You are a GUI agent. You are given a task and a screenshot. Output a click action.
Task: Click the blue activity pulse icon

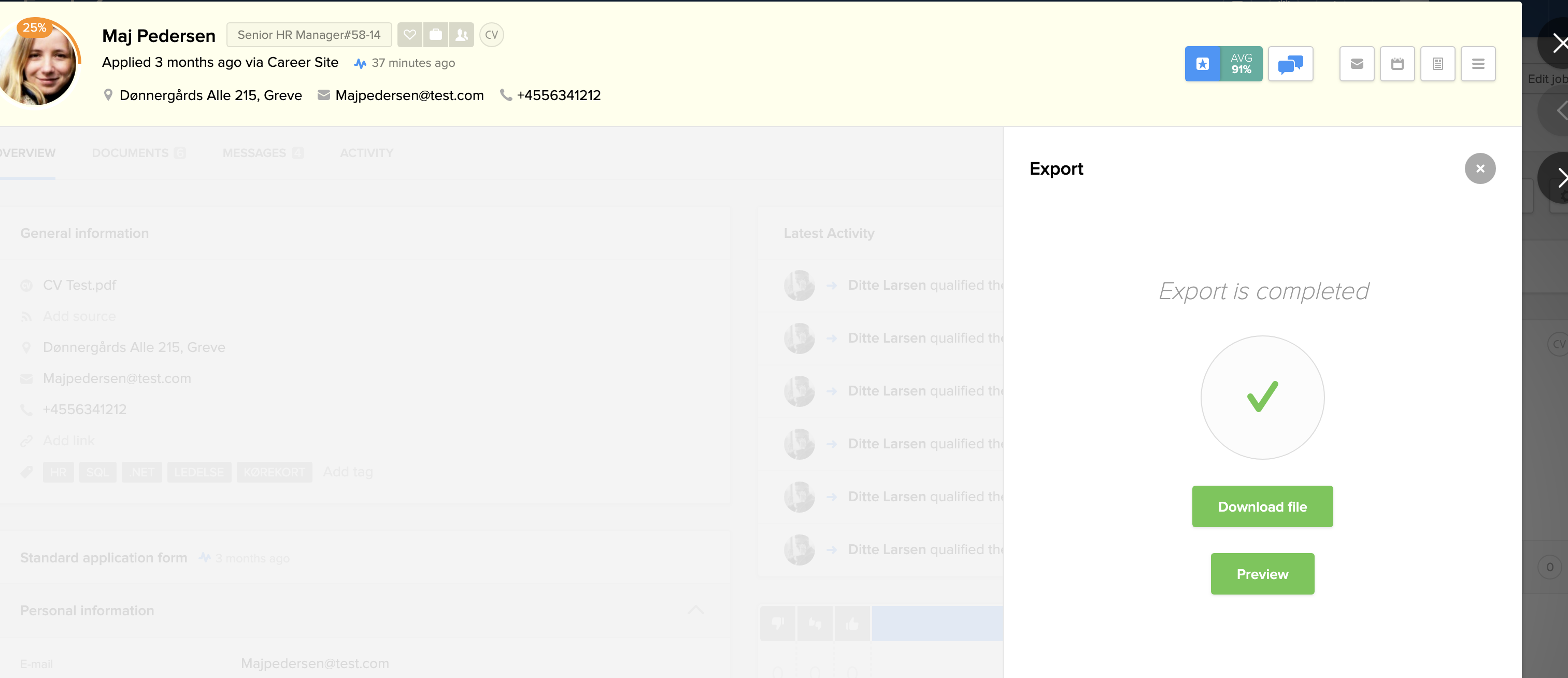click(x=360, y=63)
